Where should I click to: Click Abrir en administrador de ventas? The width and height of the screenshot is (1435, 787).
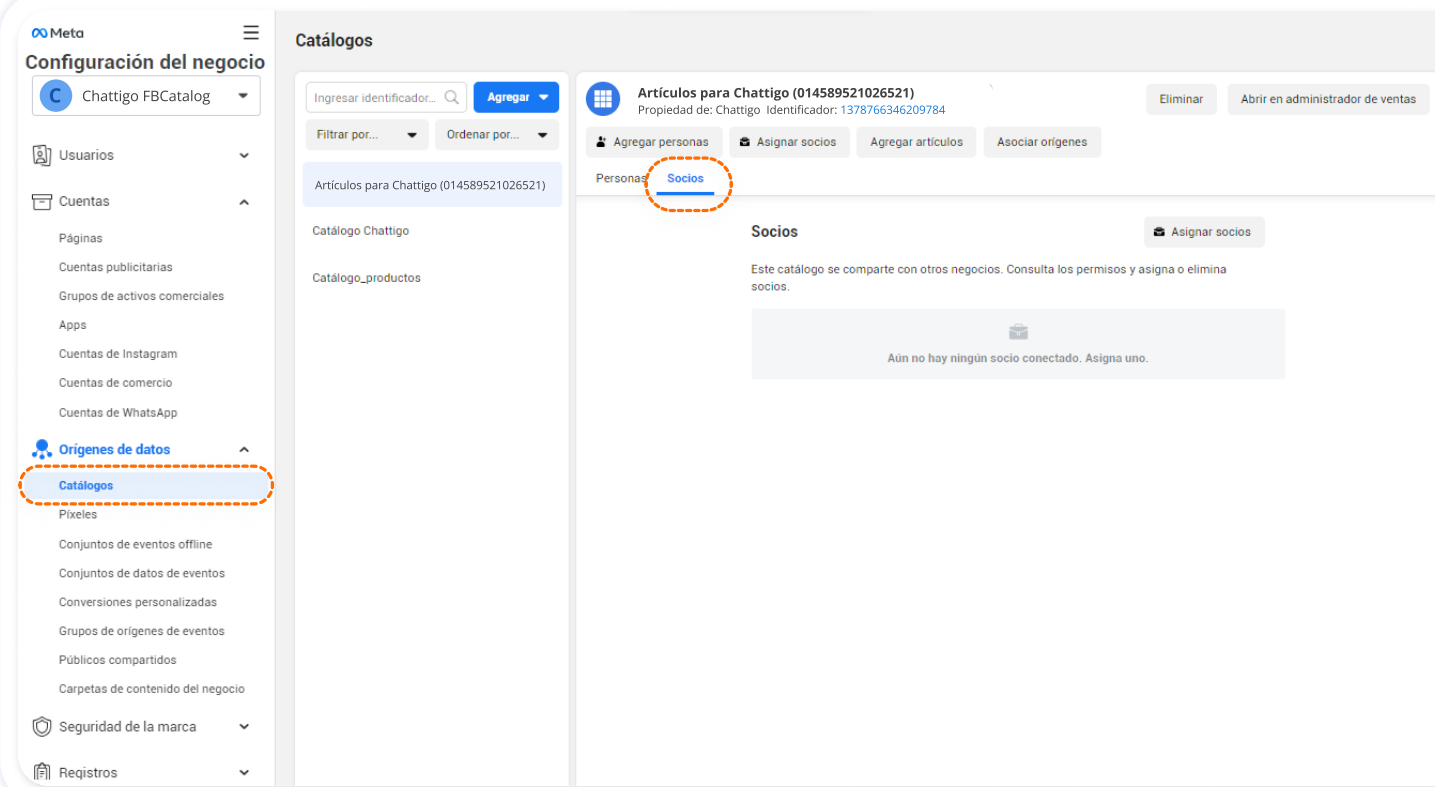tap(1327, 99)
